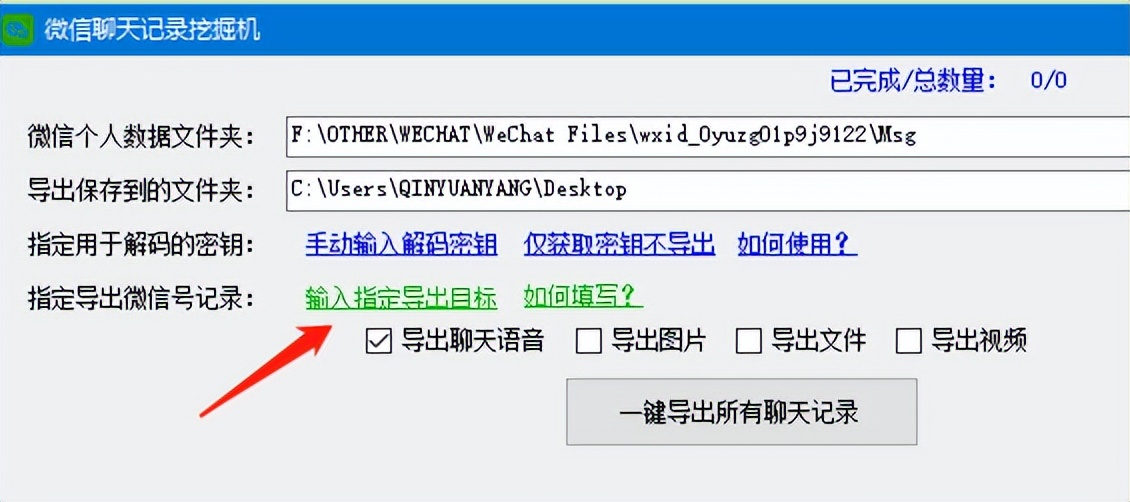Enable the 导出图片 checkbox
The width and height of the screenshot is (1130, 502).
pyautogui.click(x=589, y=341)
